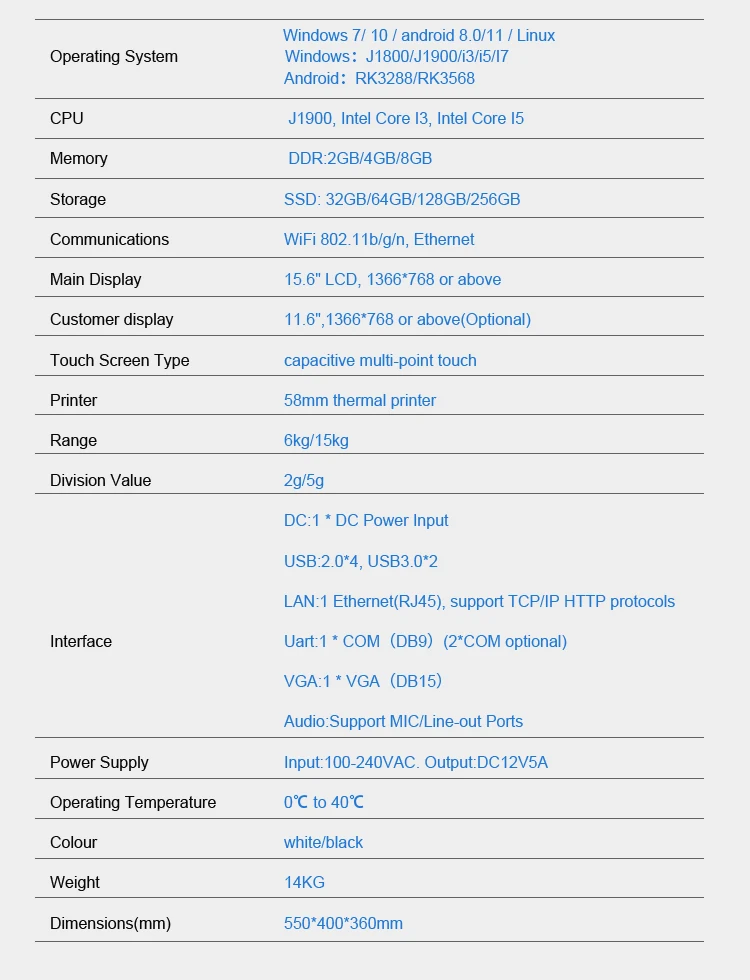Click the Range value 6kg/15kg
Image resolution: width=750 pixels, height=980 pixels.
coord(316,440)
